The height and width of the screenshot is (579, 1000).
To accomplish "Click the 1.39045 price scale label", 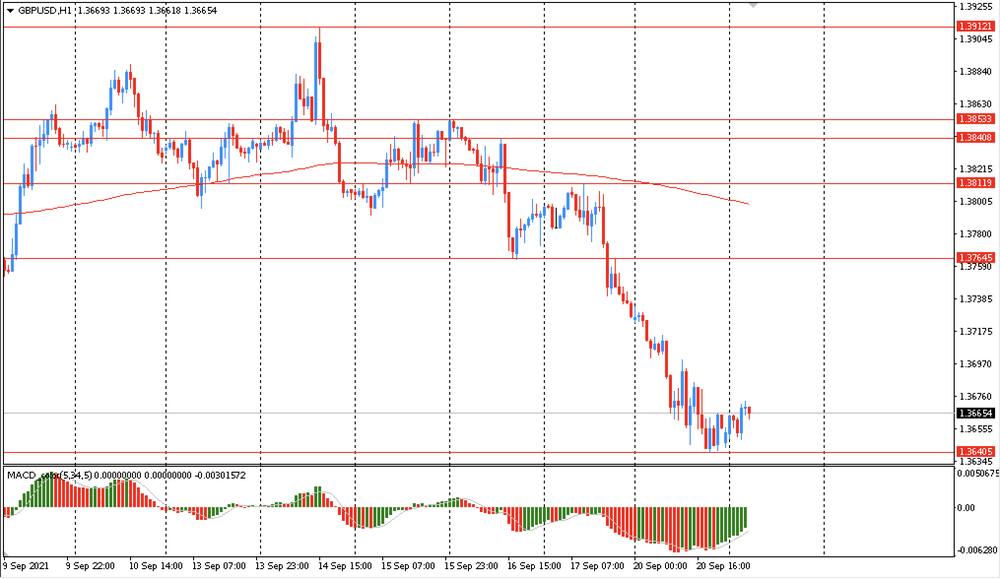I will 976,39.
